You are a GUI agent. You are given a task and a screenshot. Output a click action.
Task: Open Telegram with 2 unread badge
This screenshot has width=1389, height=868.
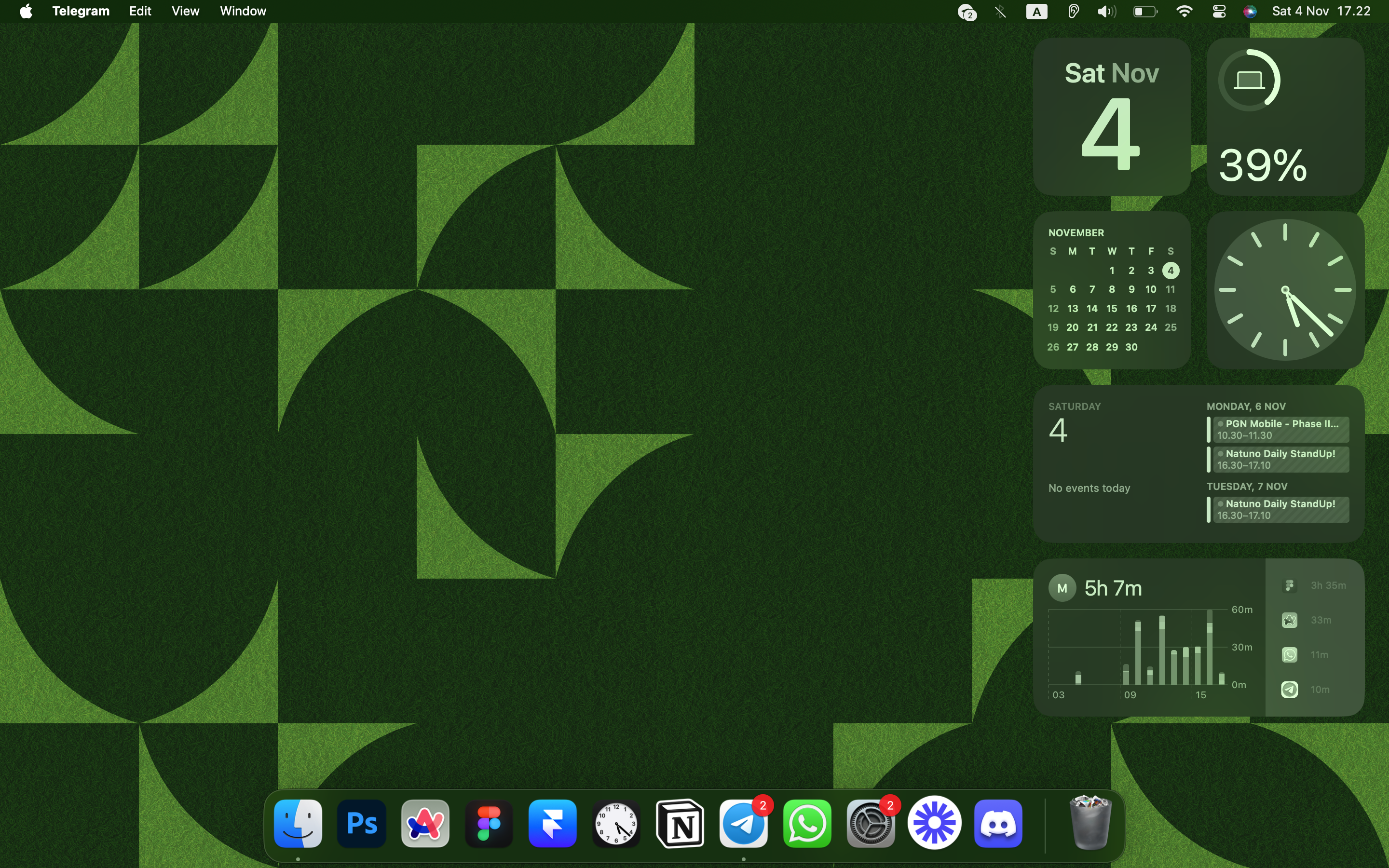(x=744, y=823)
